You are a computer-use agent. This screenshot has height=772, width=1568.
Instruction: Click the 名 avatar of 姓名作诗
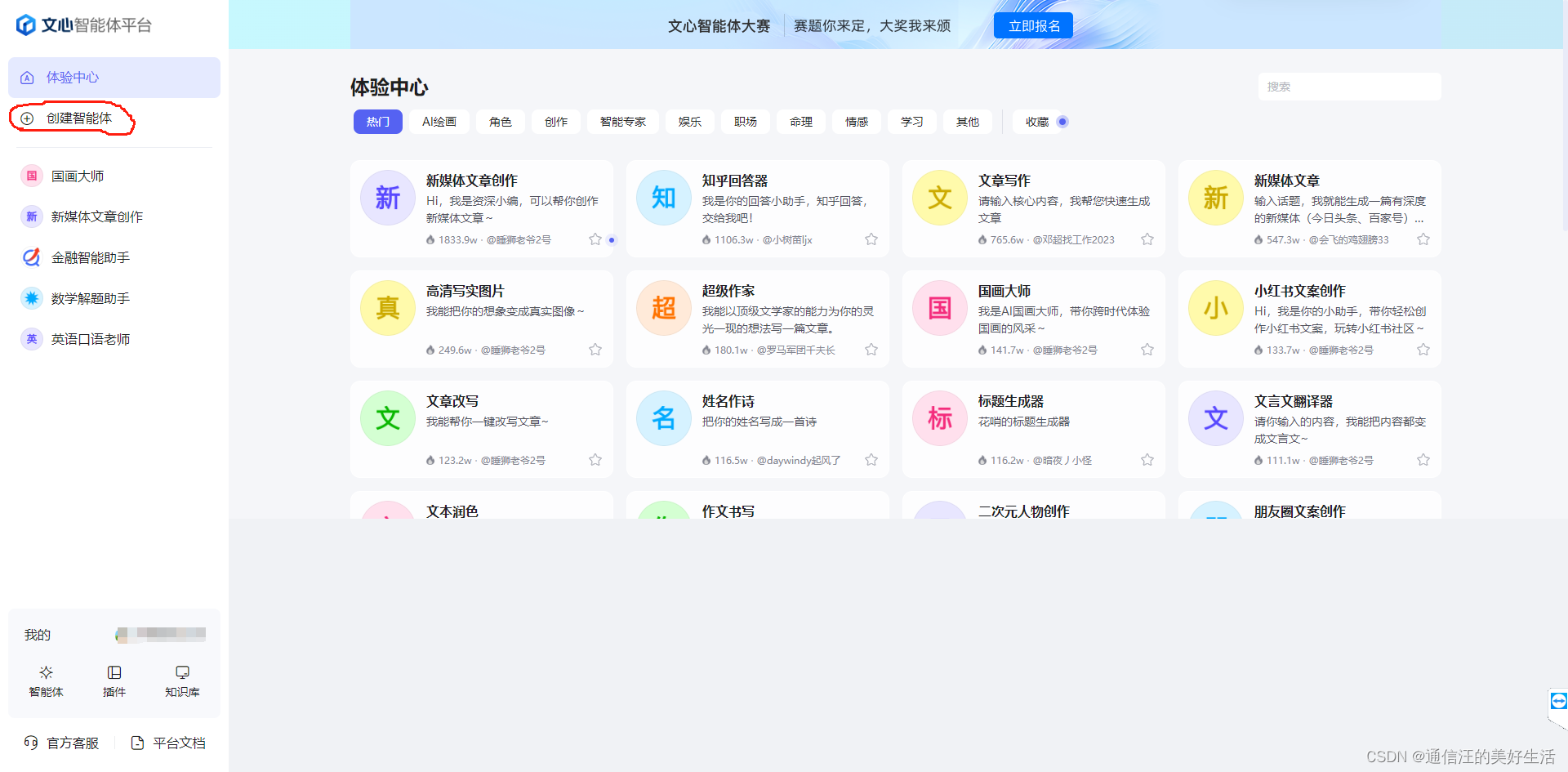[664, 418]
